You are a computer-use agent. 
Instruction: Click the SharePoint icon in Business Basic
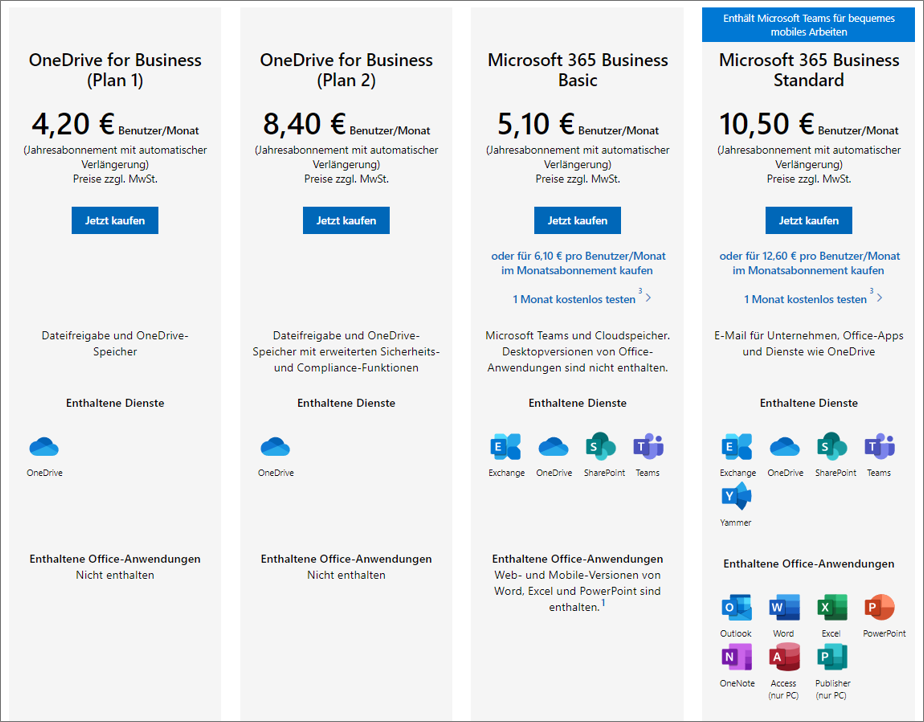coord(600,446)
